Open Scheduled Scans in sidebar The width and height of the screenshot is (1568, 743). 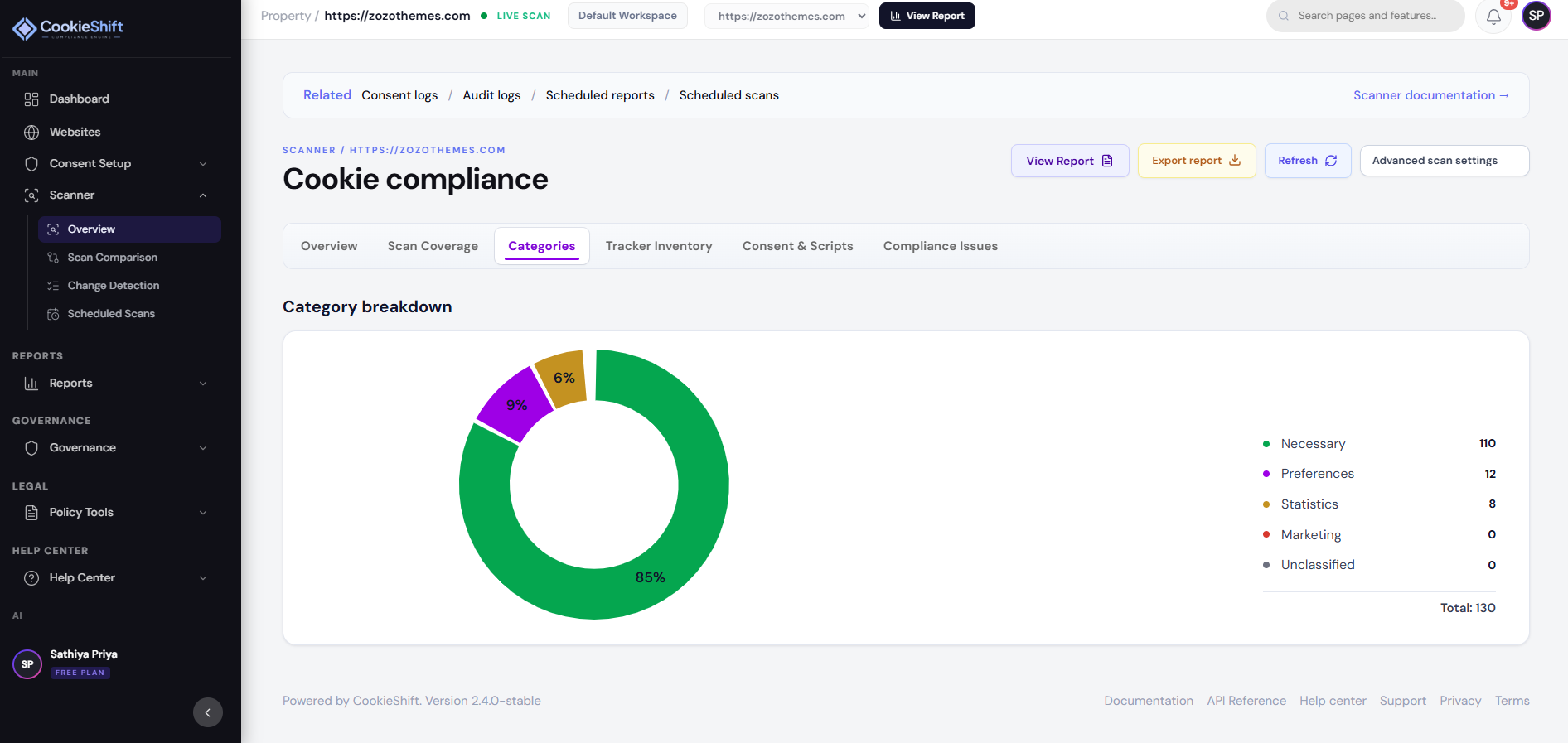click(129, 314)
